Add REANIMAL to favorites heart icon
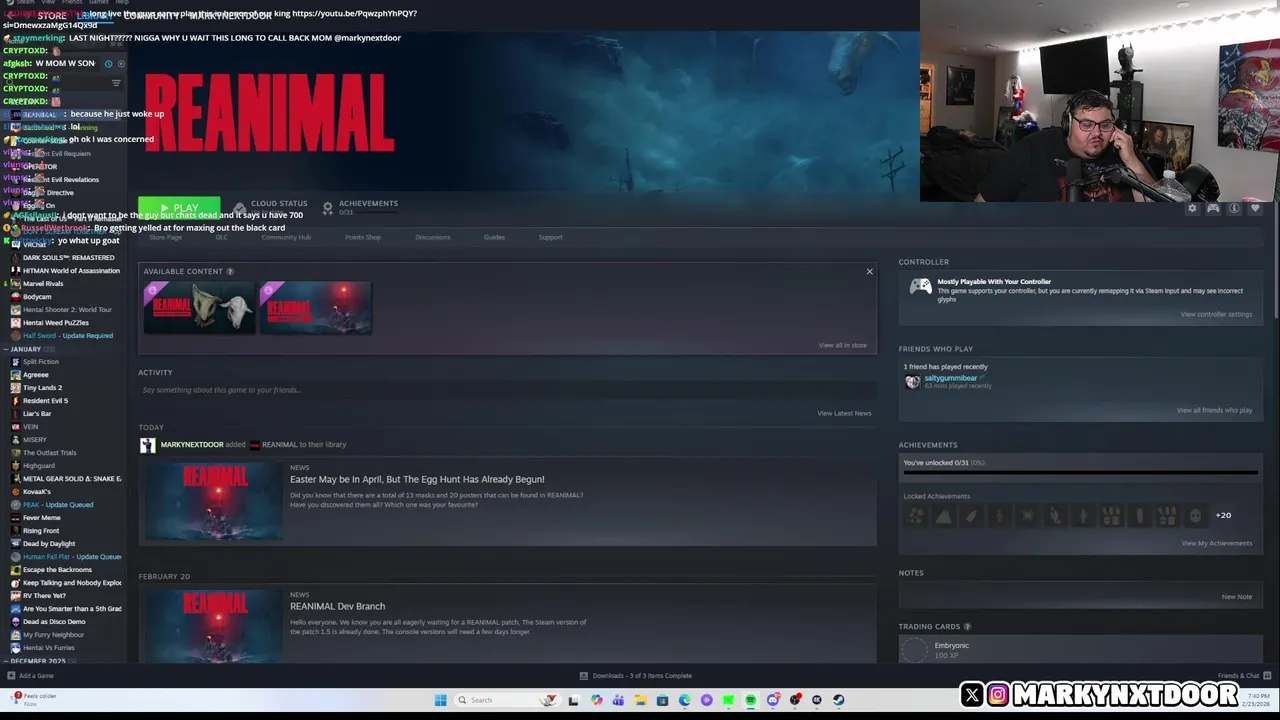 tap(1255, 208)
